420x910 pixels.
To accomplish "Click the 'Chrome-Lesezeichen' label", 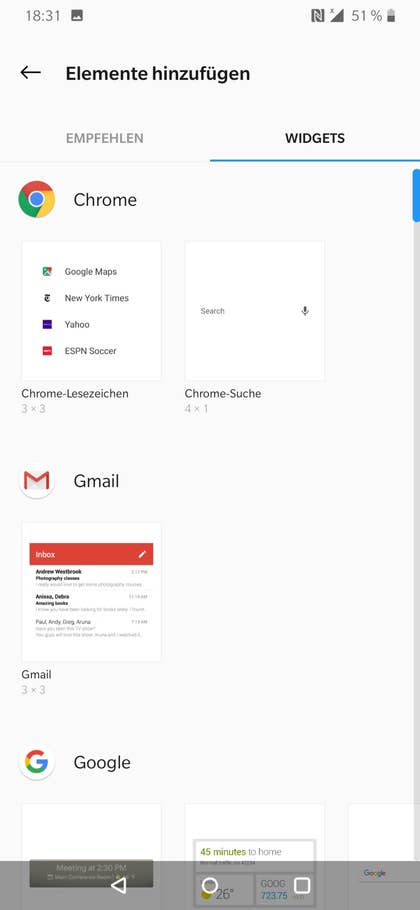I will [75, 393].
